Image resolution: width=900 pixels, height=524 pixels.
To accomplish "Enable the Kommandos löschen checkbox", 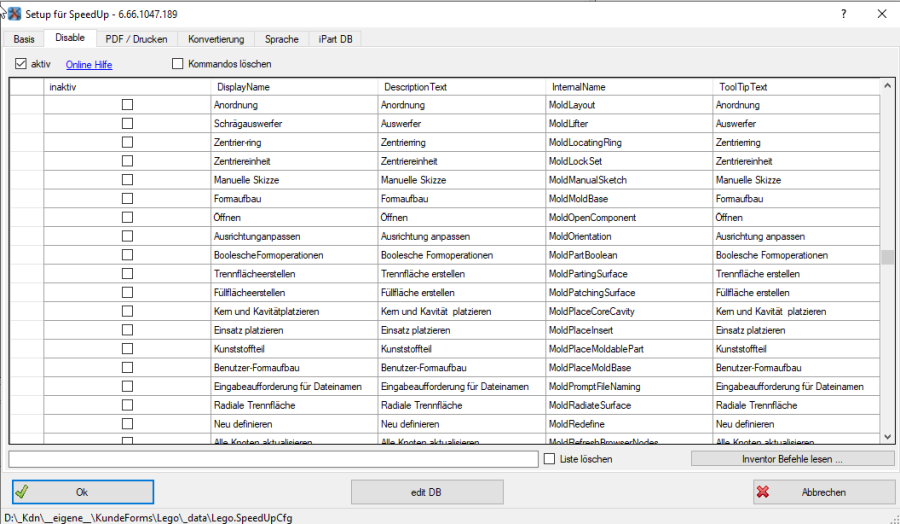I will 179,64.
